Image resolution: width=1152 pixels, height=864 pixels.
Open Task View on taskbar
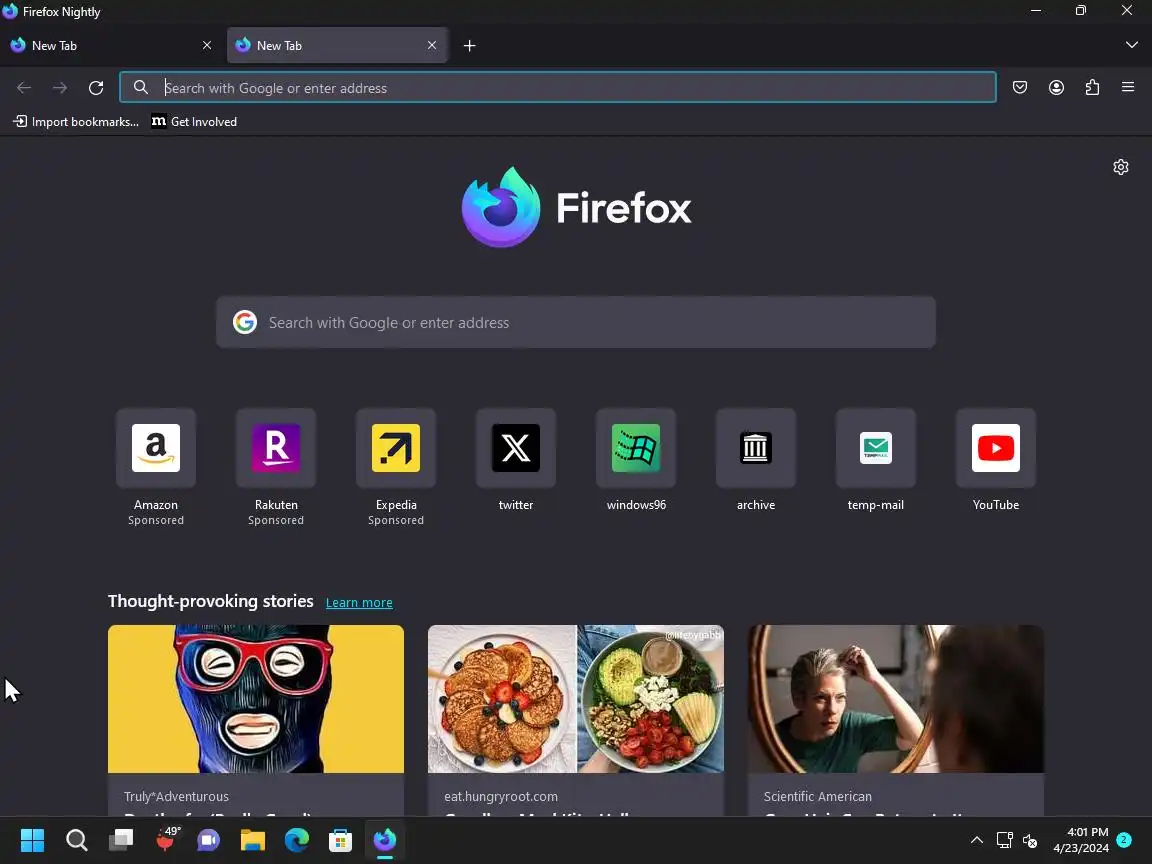coord(120,840)
